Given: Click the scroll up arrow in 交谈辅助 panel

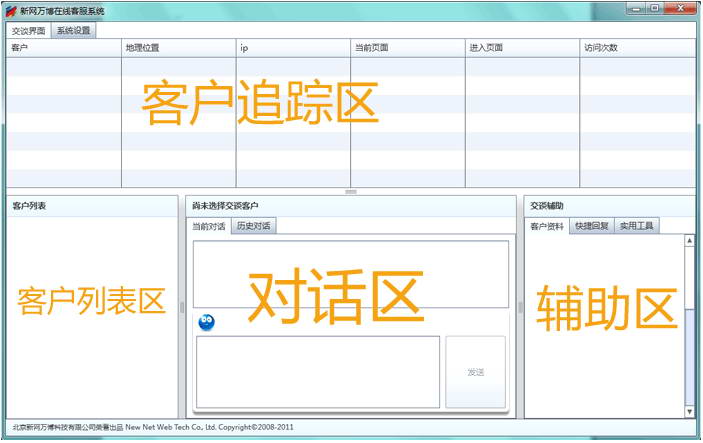Looking at the screenshot, I should pyautogui.click(x=690, y=241).
